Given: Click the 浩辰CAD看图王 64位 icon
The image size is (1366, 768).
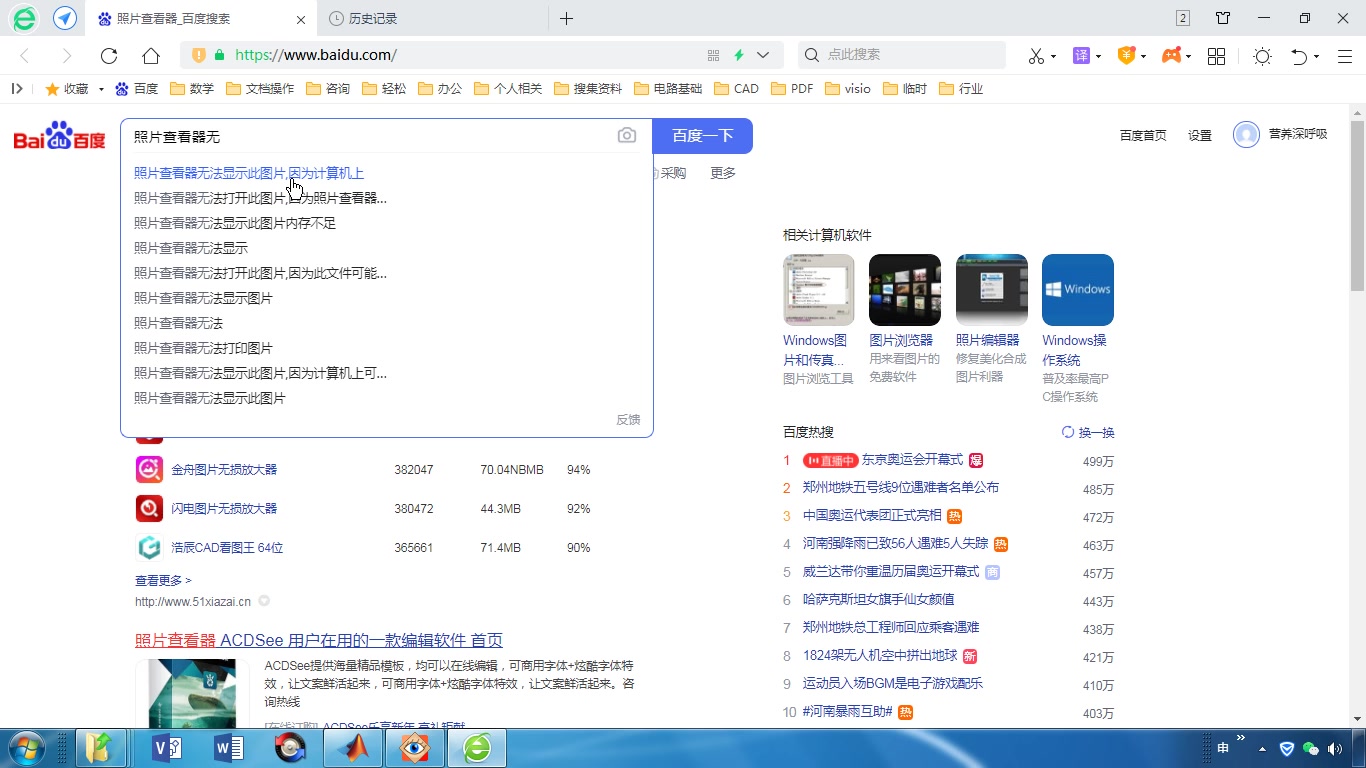Looking at the screenshot, I should [x=149, y=547].
